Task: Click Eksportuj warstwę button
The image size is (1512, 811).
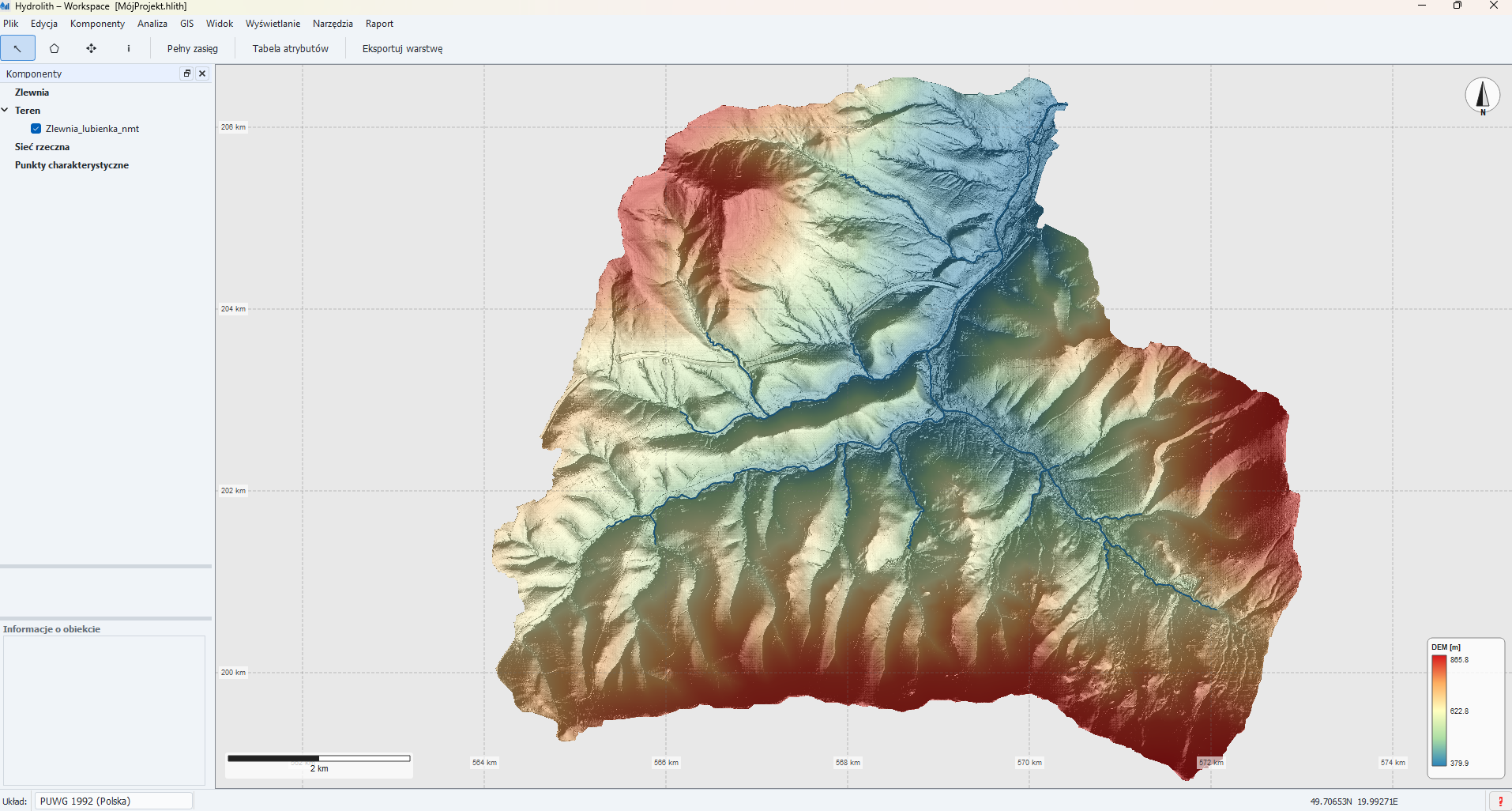Action: pos(402,48)
